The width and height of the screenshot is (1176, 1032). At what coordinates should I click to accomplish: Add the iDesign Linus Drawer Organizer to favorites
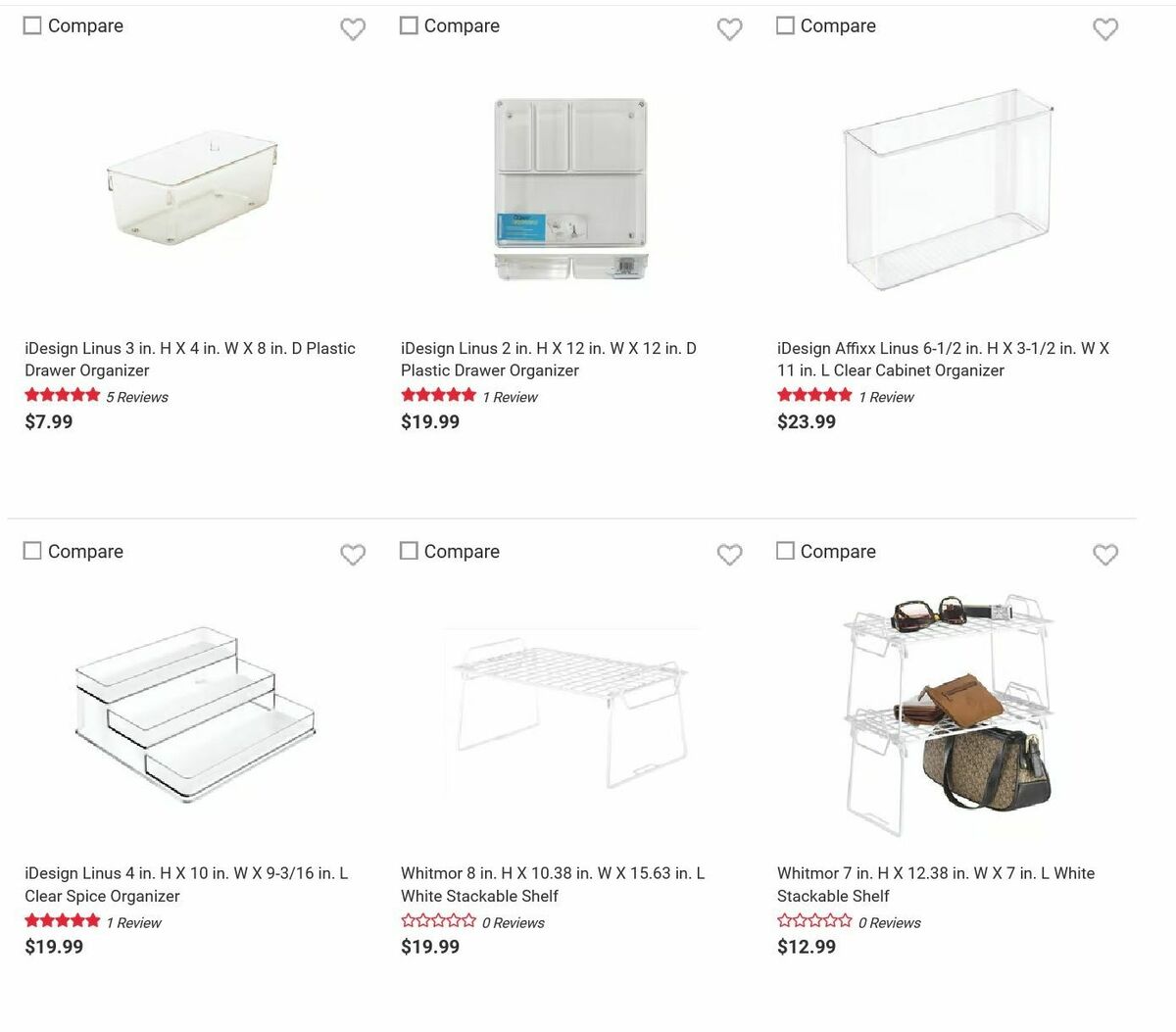pos(354,30)
